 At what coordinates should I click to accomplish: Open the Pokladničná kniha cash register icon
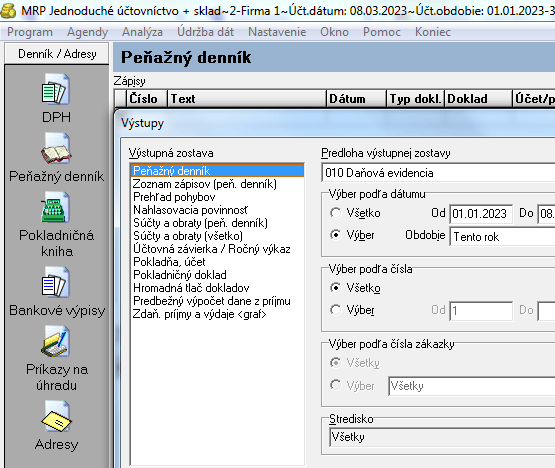[x=56, y=207]
